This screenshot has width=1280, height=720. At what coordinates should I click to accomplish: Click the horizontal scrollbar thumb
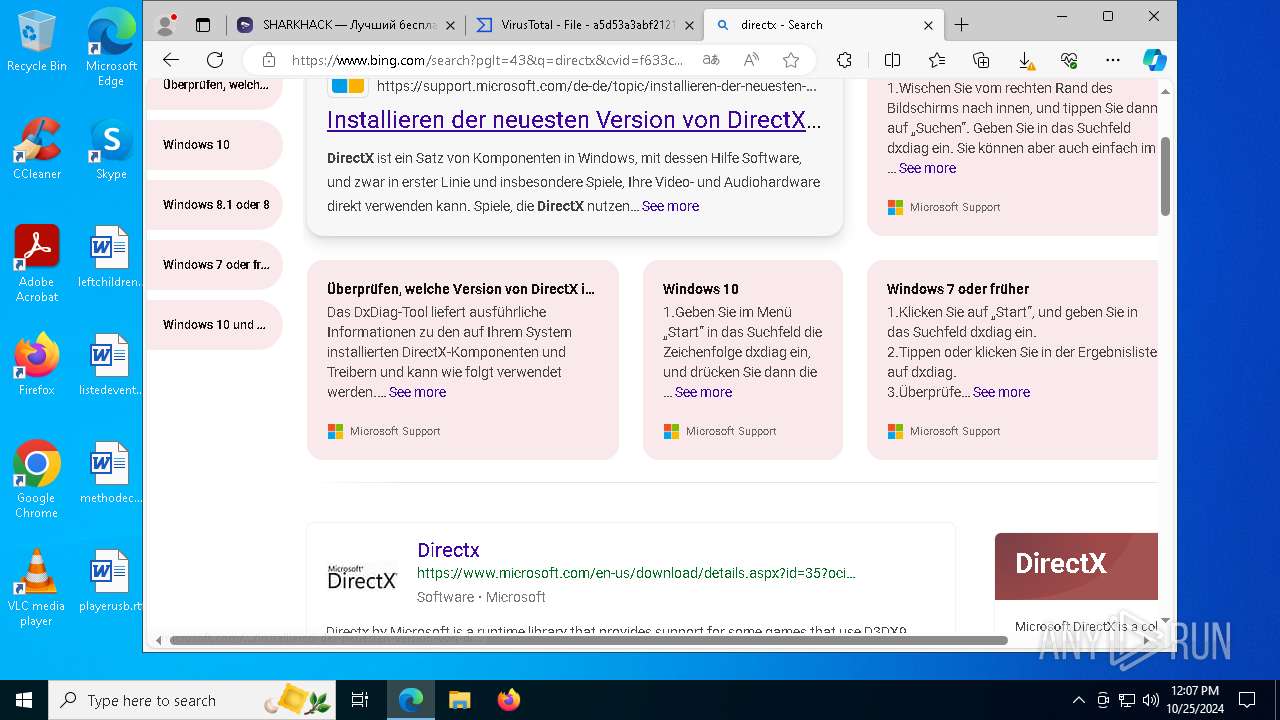(x=589, y=640)
